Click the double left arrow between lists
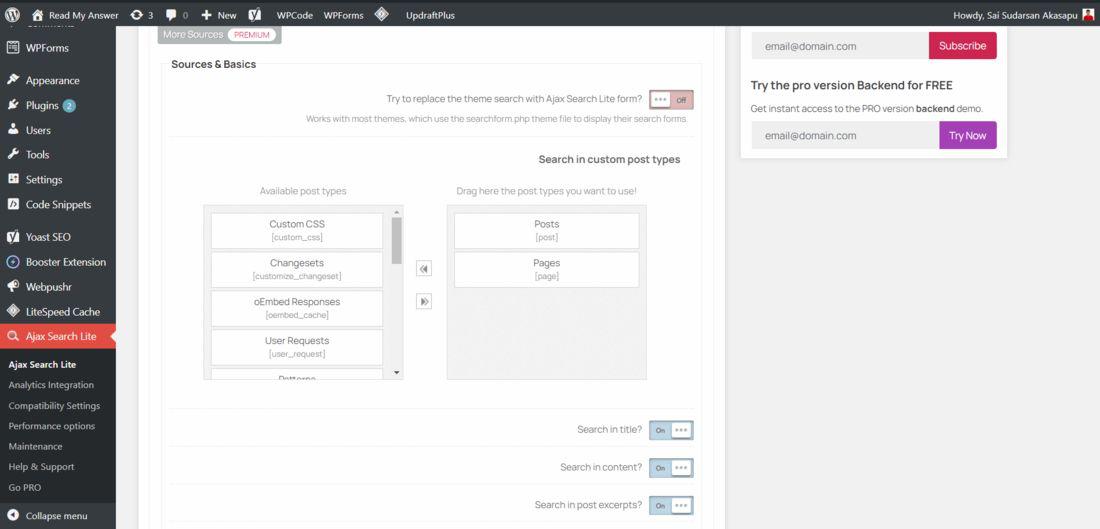The height and width of the screenshot is (529, 1100). coord(424,269)
